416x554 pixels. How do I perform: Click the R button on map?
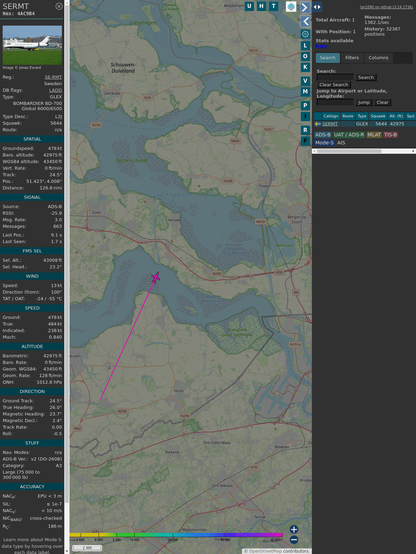pyautogui.click(x=305, y=130)
